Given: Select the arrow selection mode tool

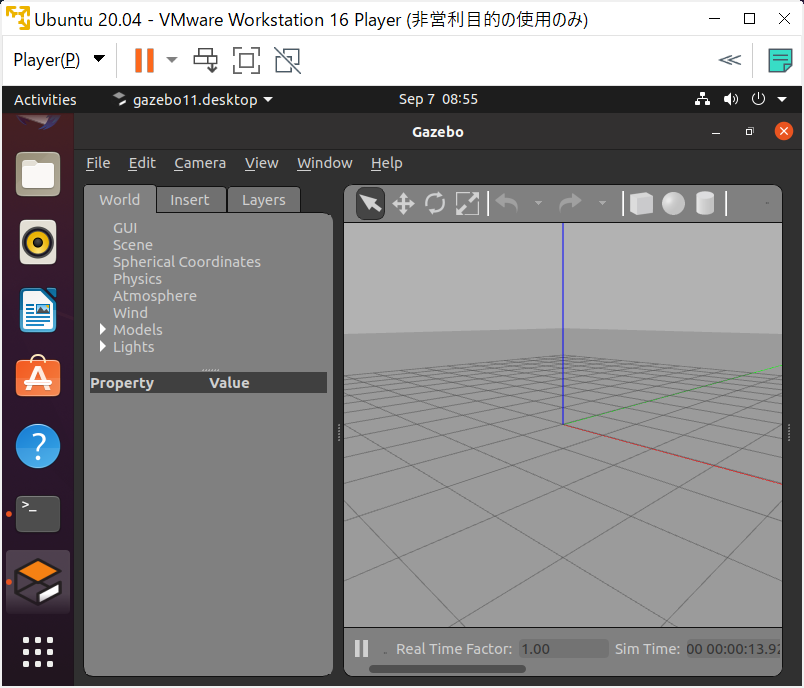Looking at the screenshot, I should pos(370,204).
